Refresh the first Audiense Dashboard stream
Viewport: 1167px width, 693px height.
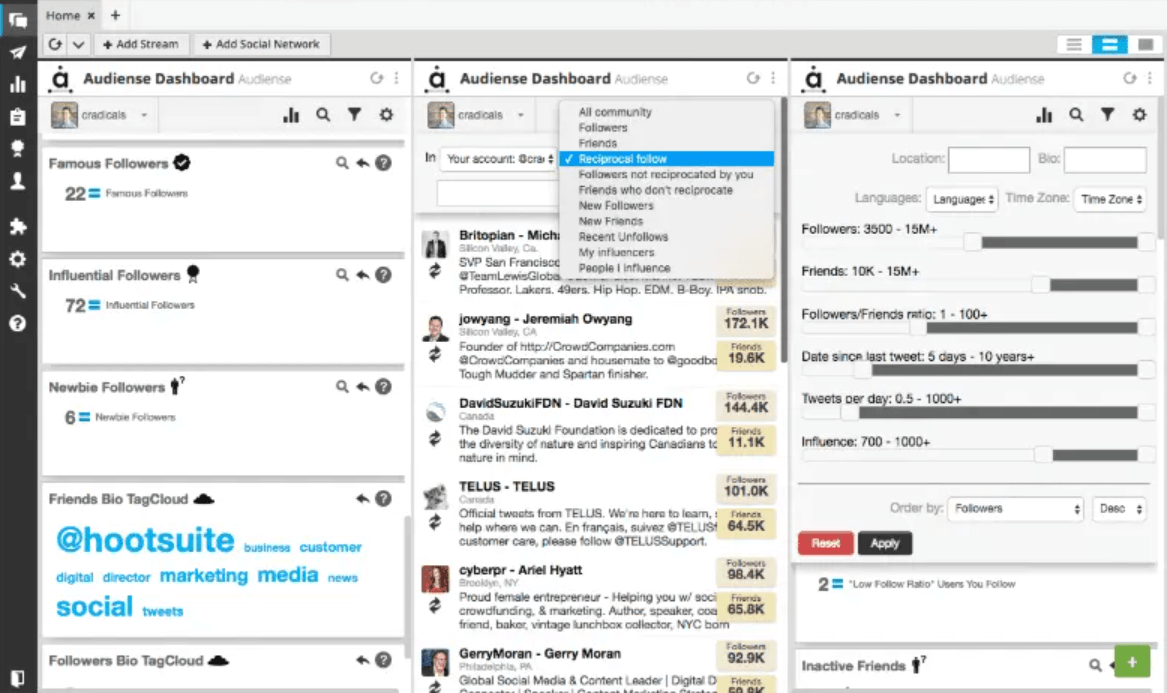click(x=377, y=78)
